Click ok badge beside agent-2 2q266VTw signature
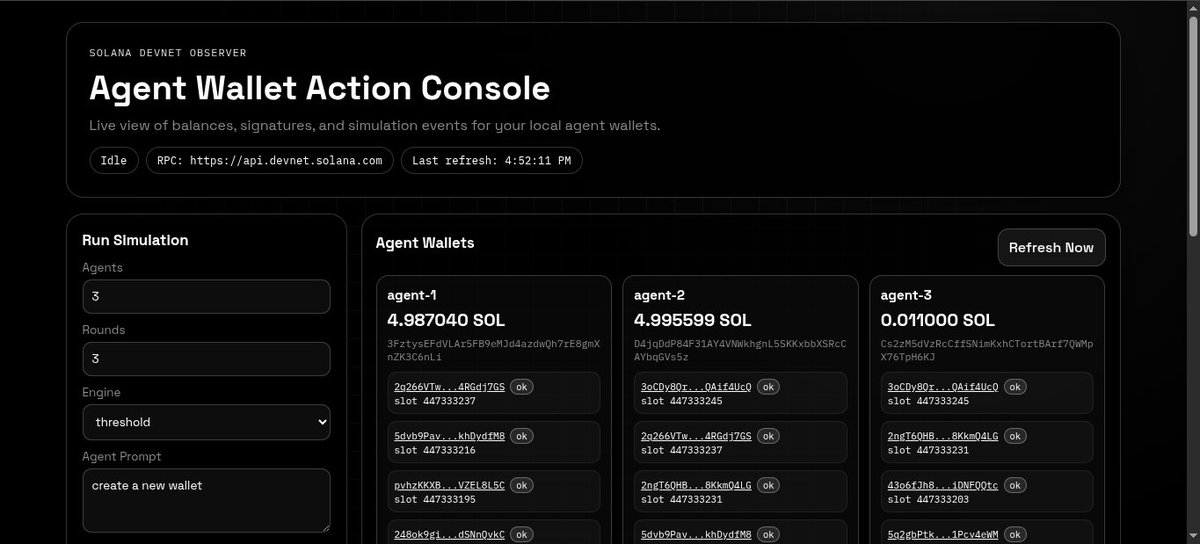This screenshot has height=544, width=1200. (x=770, y=435)
